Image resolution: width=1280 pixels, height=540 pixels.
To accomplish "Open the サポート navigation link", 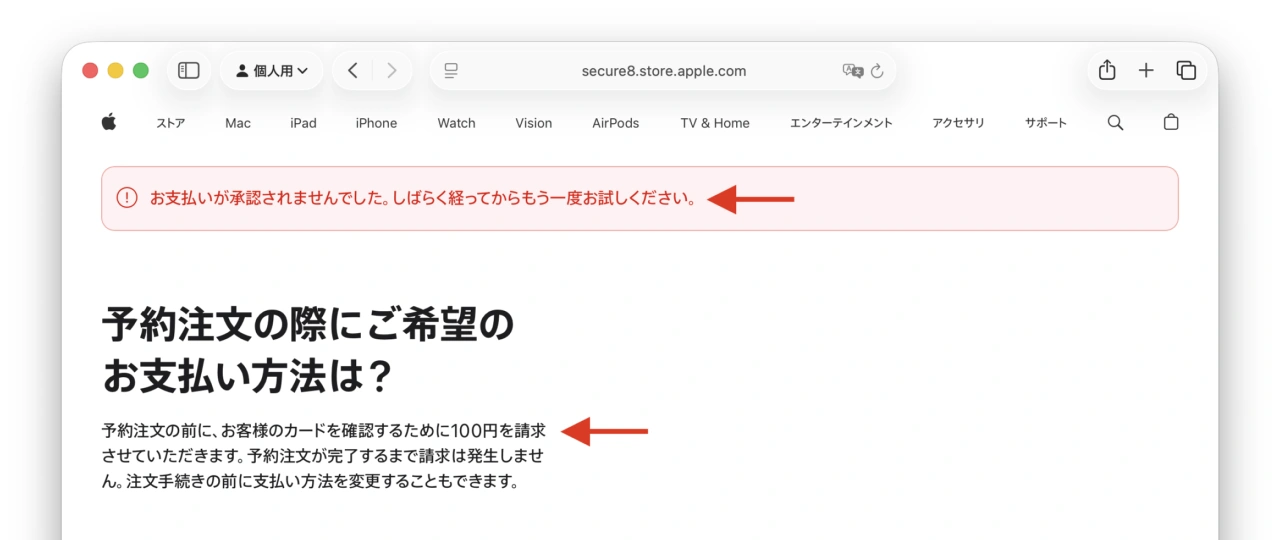I will [1046, 123].
